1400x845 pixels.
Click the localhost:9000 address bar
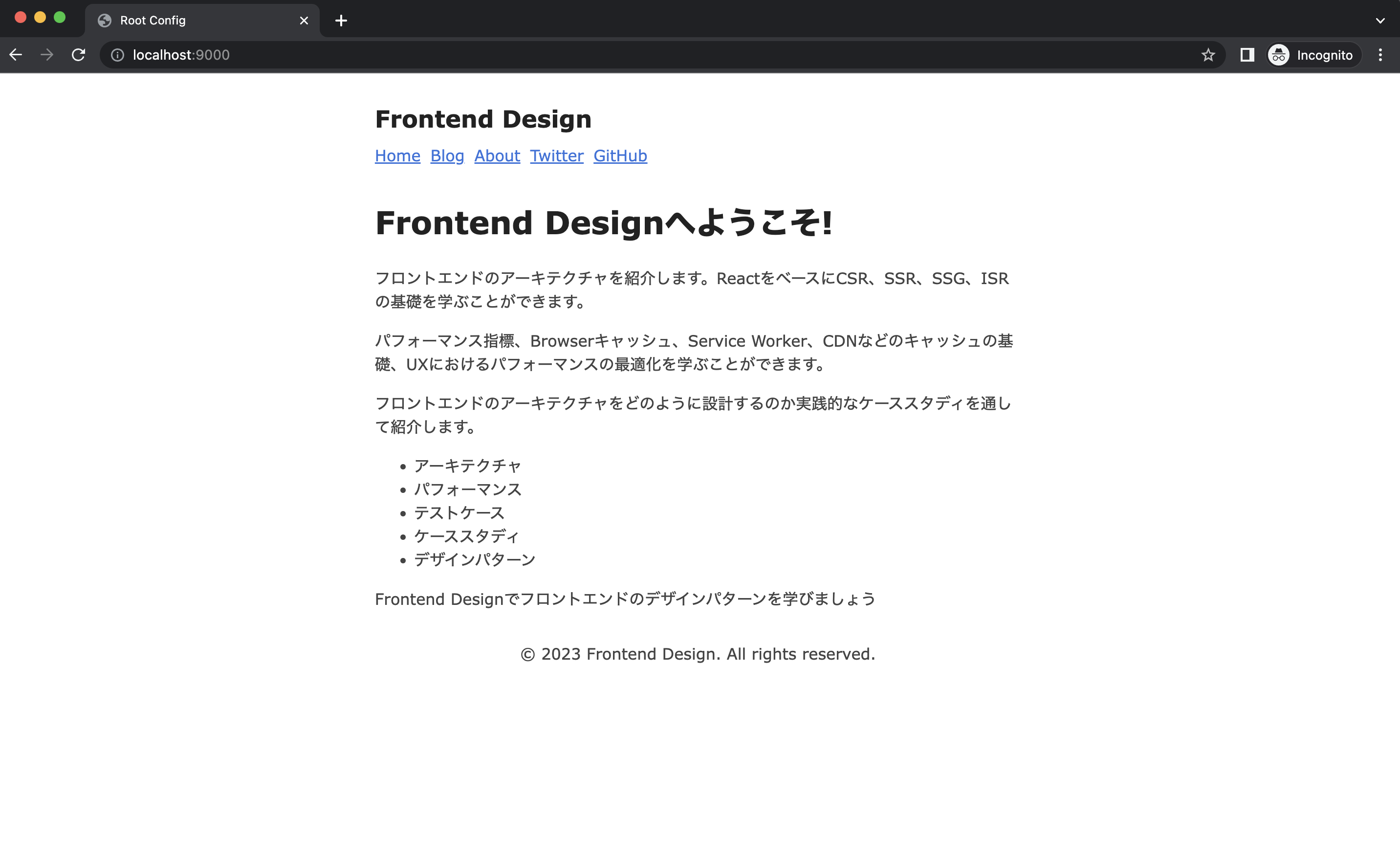pos(662,55)
